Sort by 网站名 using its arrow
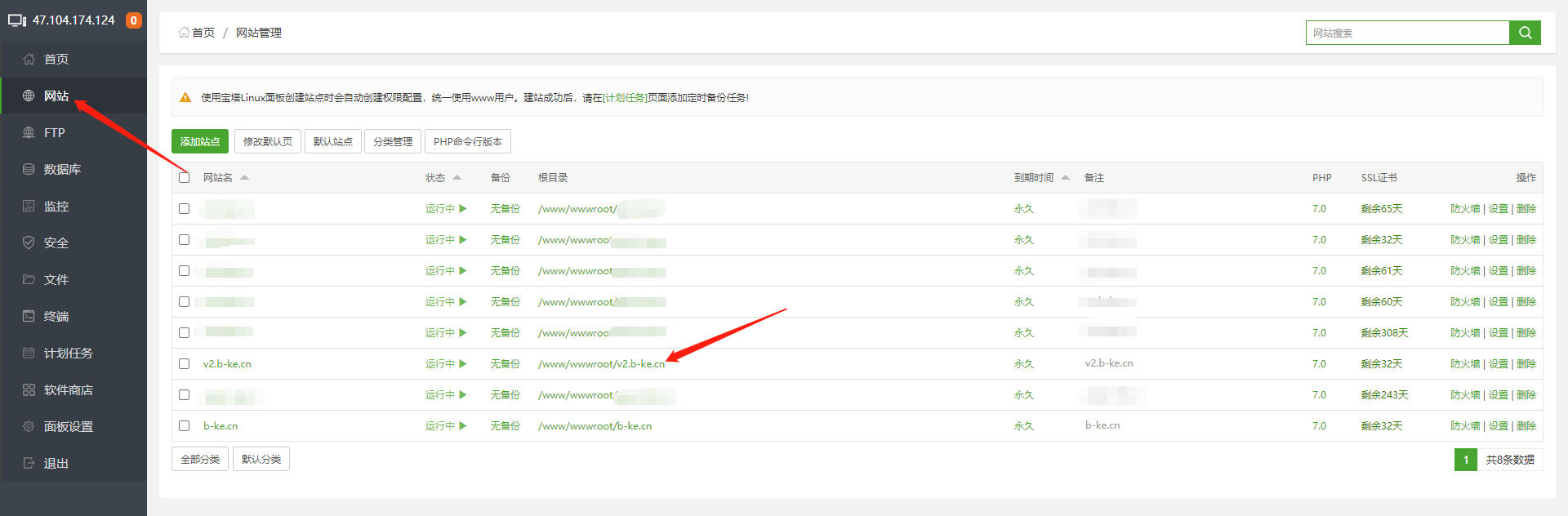The image size is (1568, 516). (244, 177)
